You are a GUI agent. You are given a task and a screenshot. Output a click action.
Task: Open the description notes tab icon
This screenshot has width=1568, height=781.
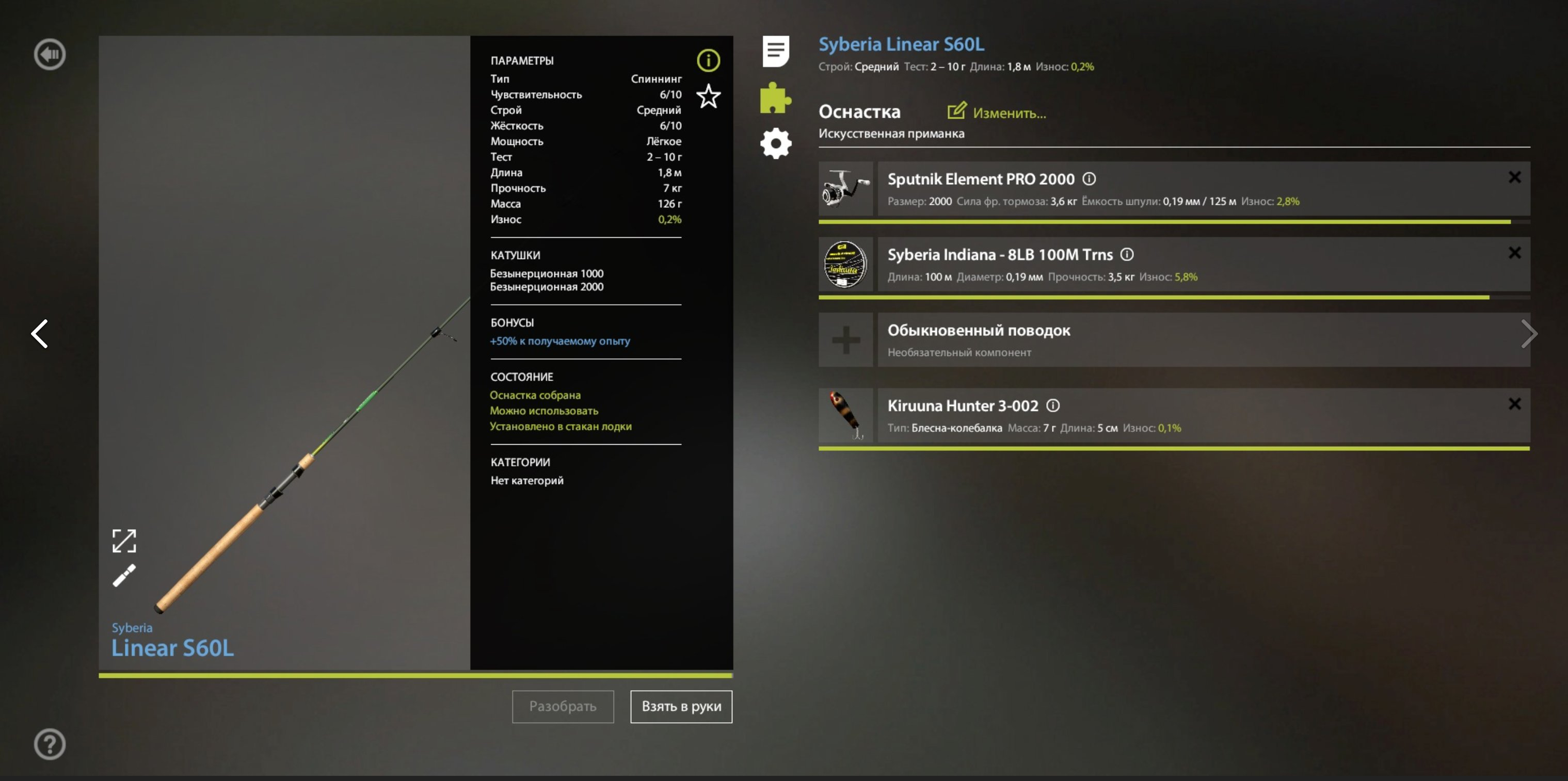[775, 51]
